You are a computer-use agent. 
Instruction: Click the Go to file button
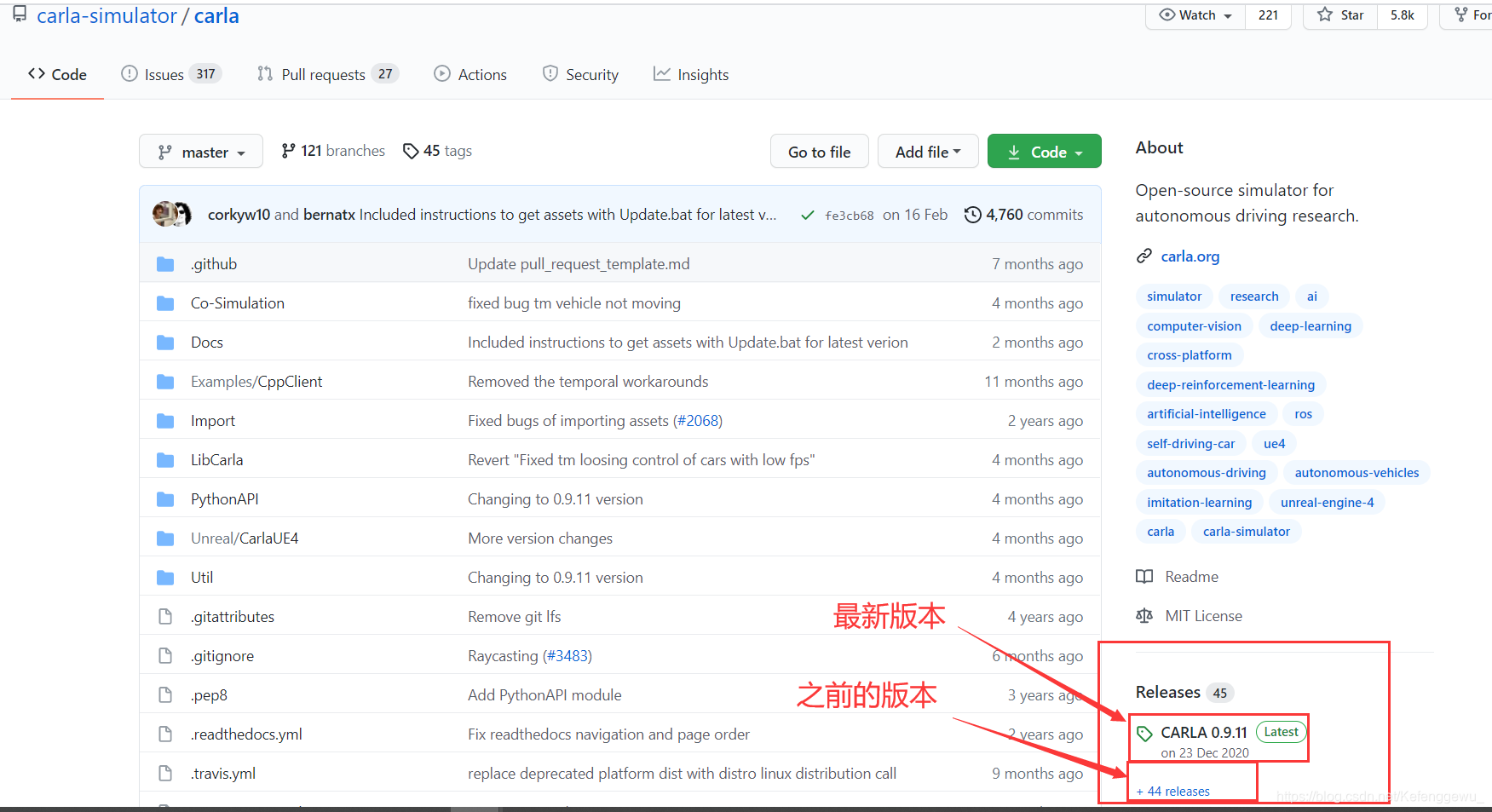tap(820, 152)
